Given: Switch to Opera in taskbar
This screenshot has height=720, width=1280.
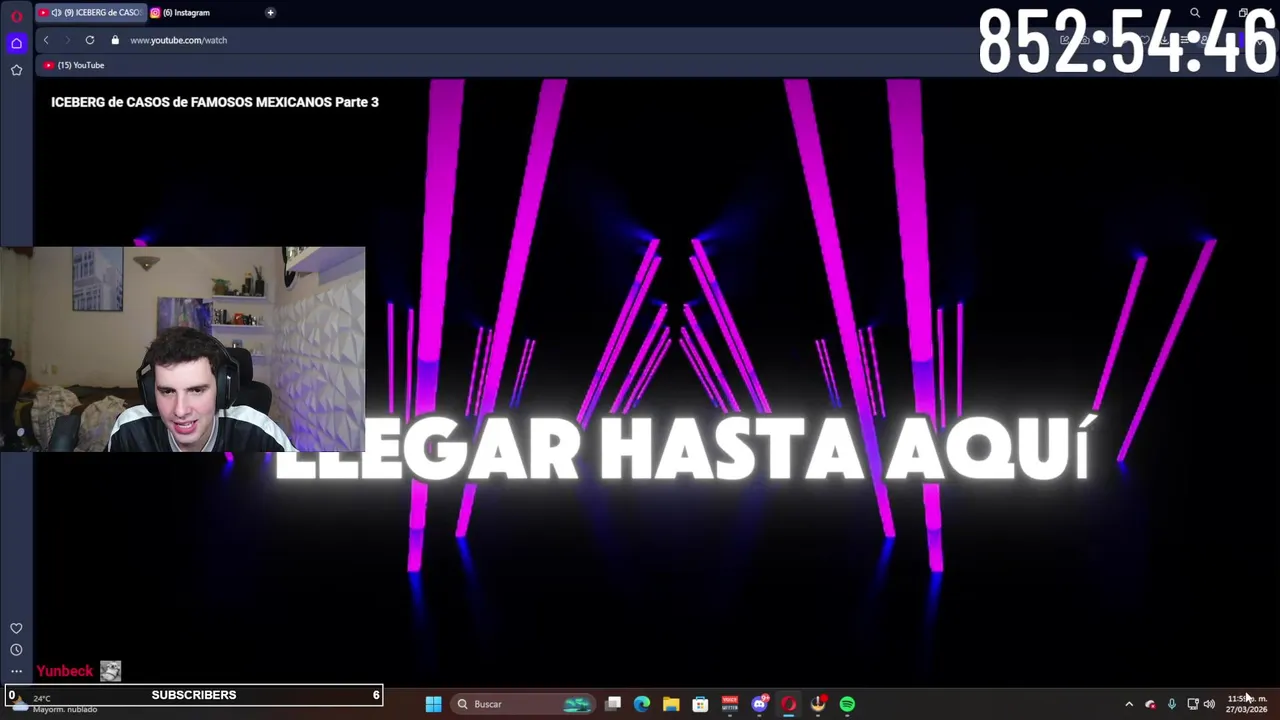Looking at the screenshot, I should pos(788,704).
